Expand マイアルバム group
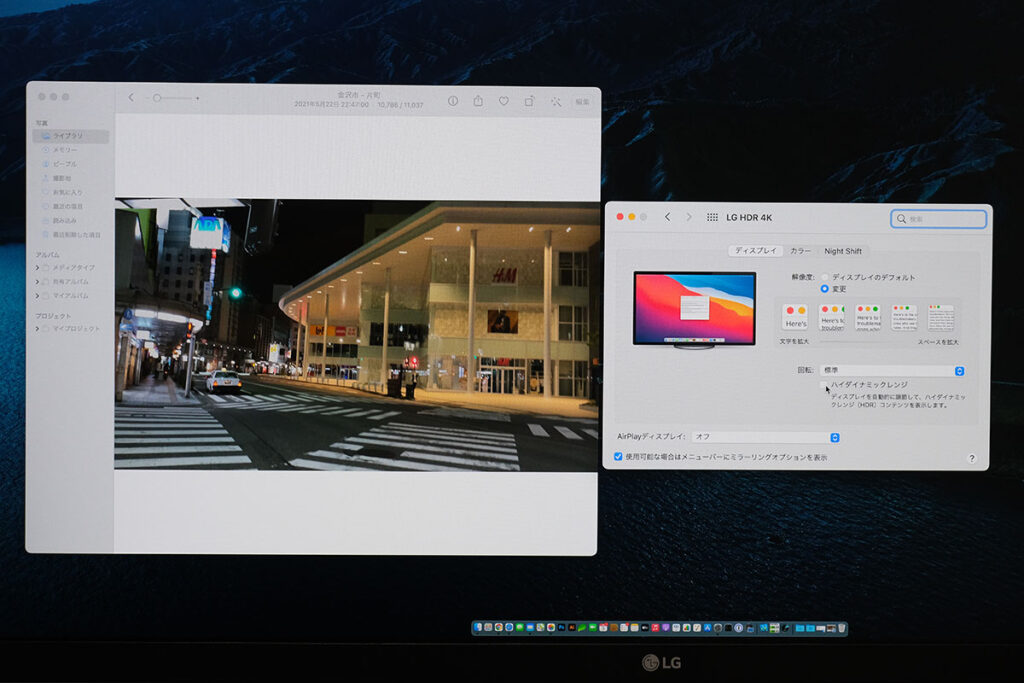The height and width of the screenshot is (683, 1024). [x=37, y=296]
